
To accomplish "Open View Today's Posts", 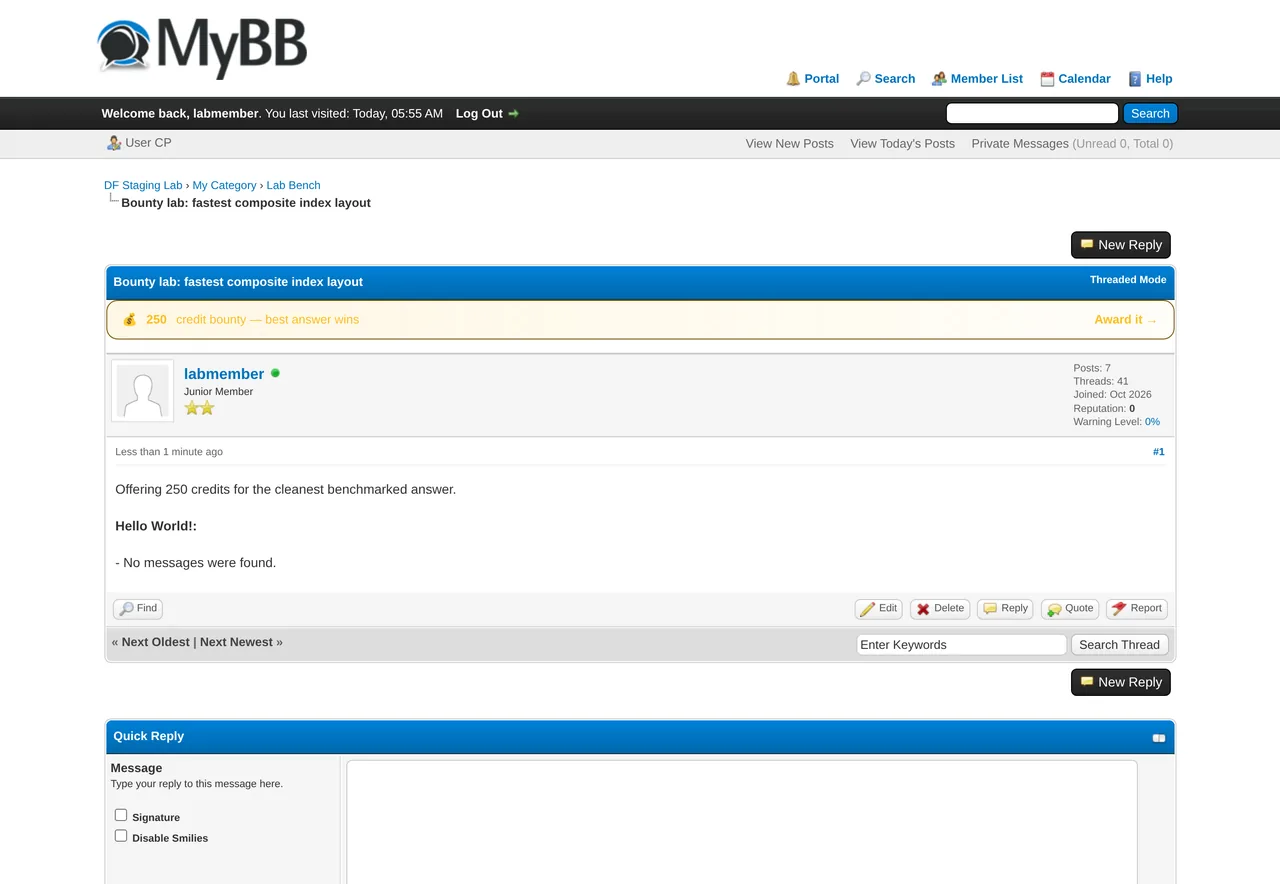I will pyautogui.click(x=903, y=144).
